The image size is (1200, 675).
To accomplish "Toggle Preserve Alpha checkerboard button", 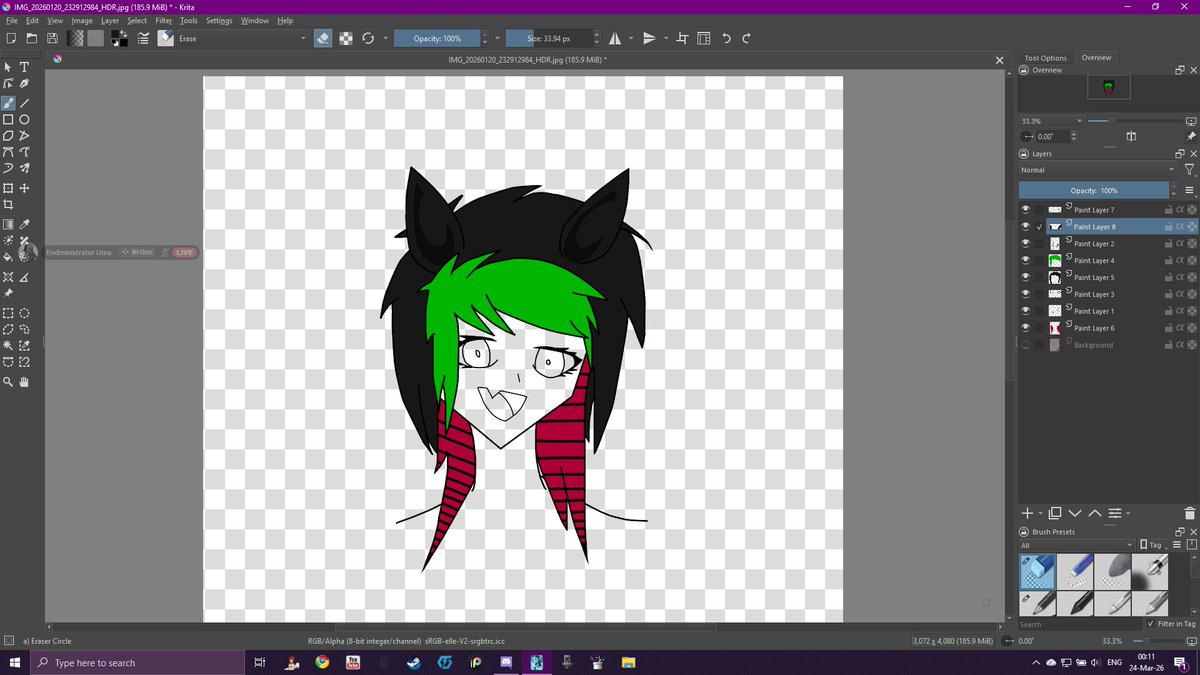I will coord(345,38).
